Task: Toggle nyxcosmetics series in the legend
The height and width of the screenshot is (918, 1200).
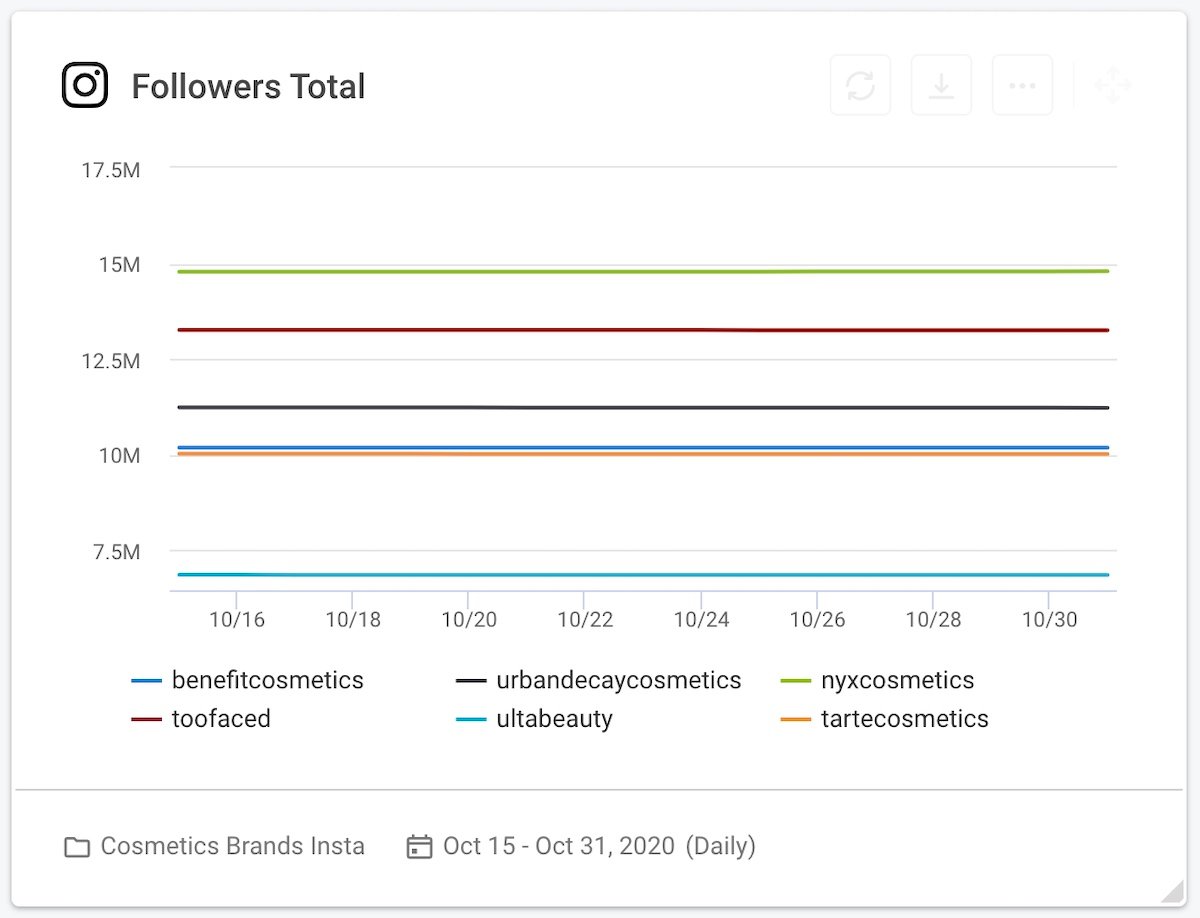Action: point(897,681)
